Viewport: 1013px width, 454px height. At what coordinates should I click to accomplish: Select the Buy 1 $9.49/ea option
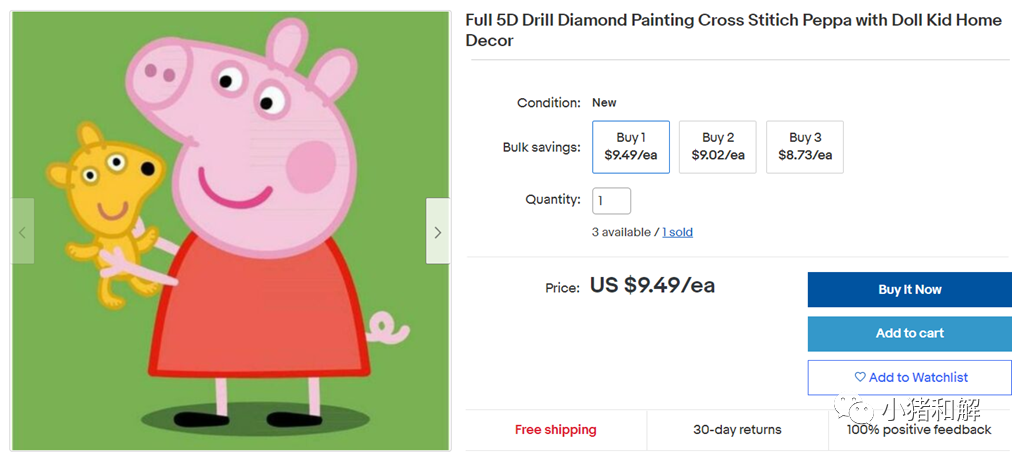point(630,147)
